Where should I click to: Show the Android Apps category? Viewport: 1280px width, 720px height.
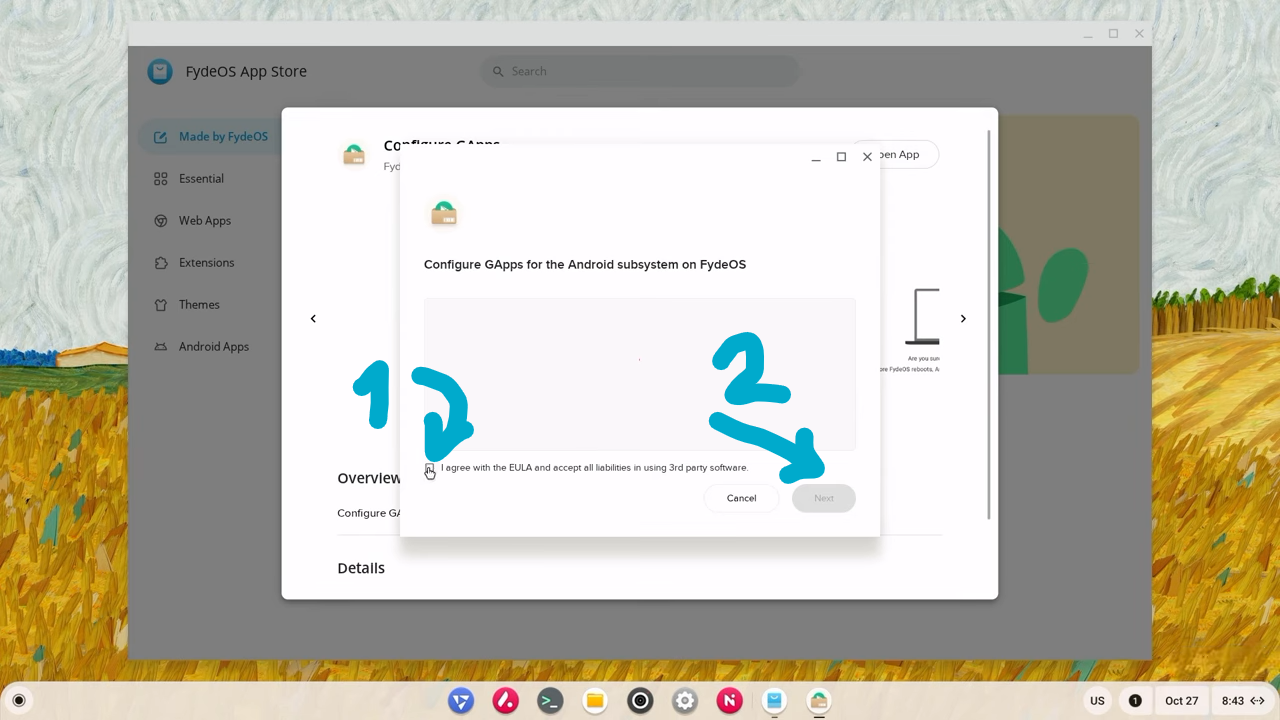coord(213,347)
